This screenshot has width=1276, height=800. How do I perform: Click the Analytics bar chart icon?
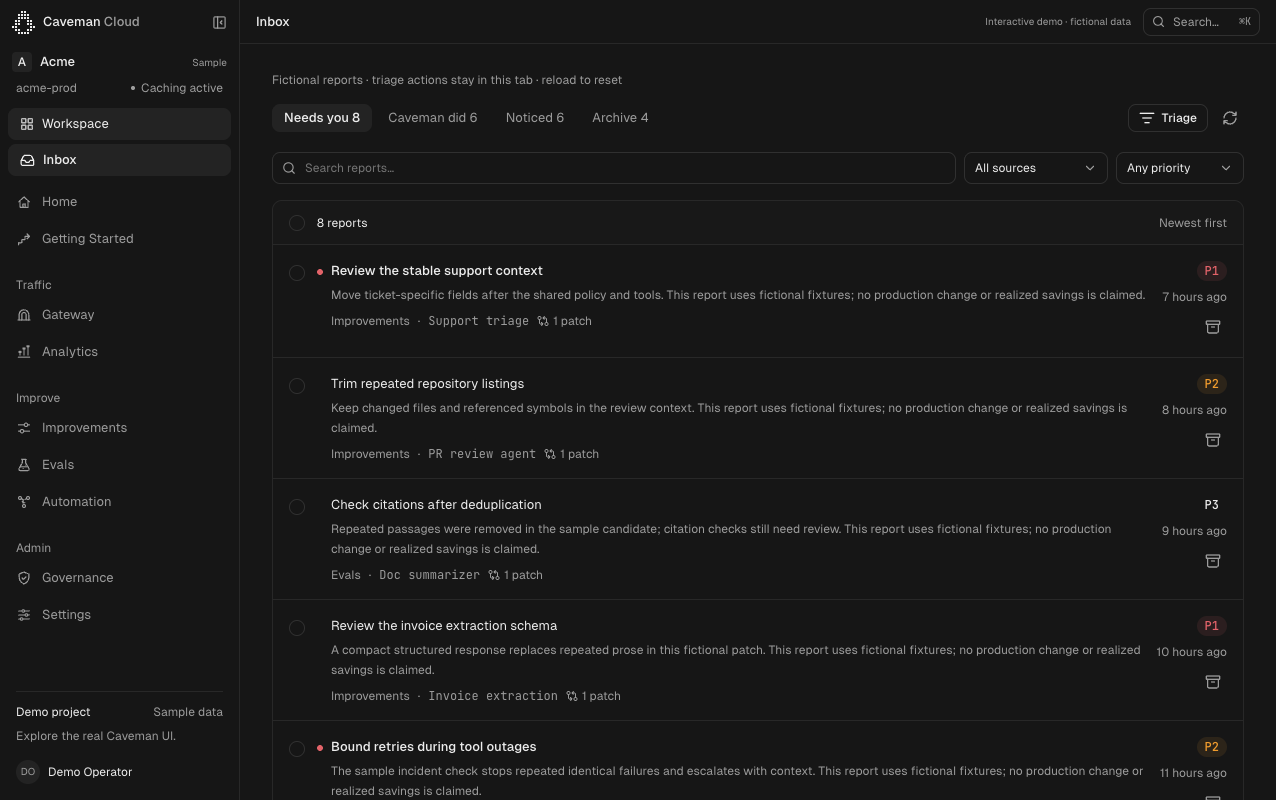pos(24,352)
